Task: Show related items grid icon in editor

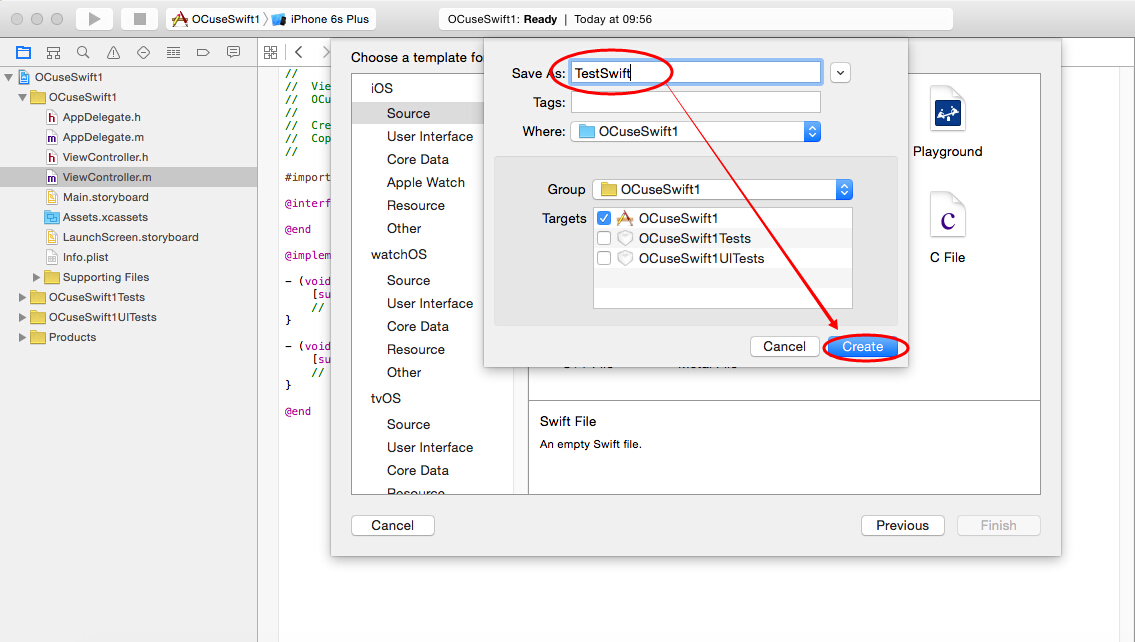Action: pos(271,52)
